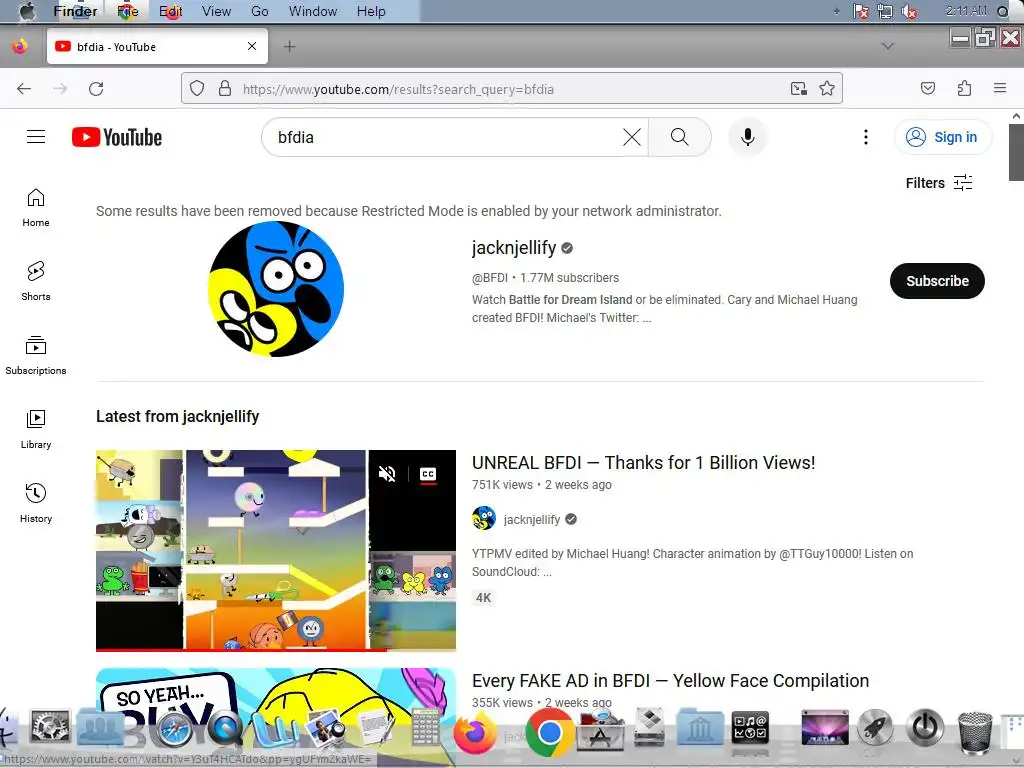Open the Trash in the dock

[x=974, y=733]
